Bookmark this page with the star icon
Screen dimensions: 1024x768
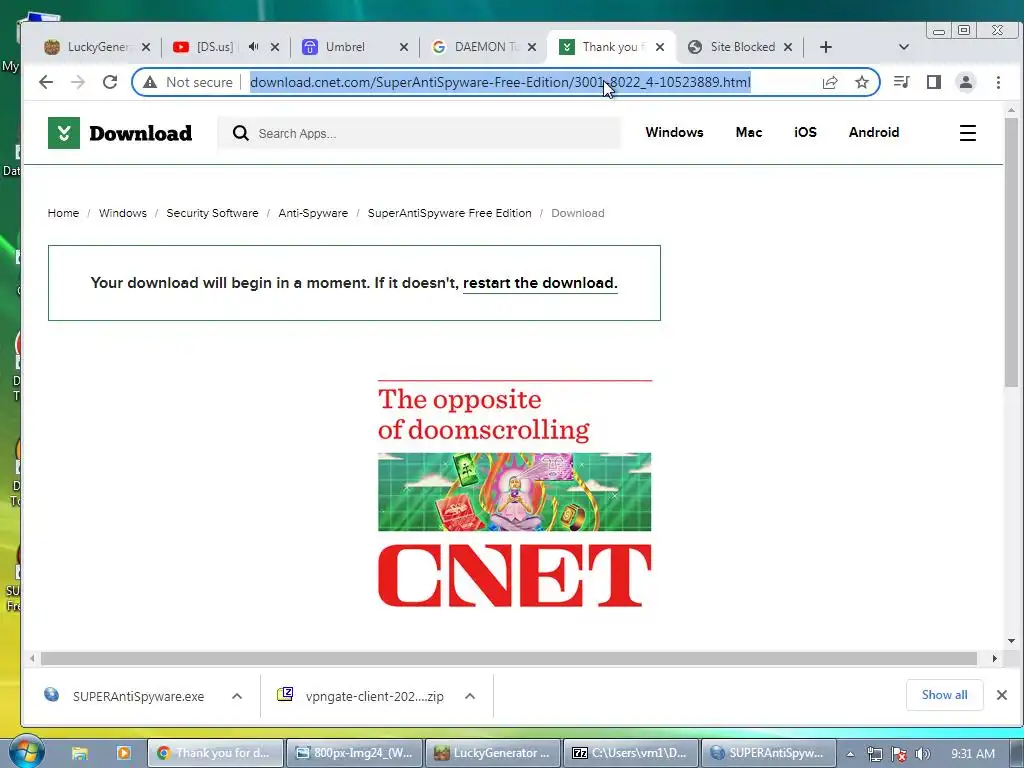(862, 82)
